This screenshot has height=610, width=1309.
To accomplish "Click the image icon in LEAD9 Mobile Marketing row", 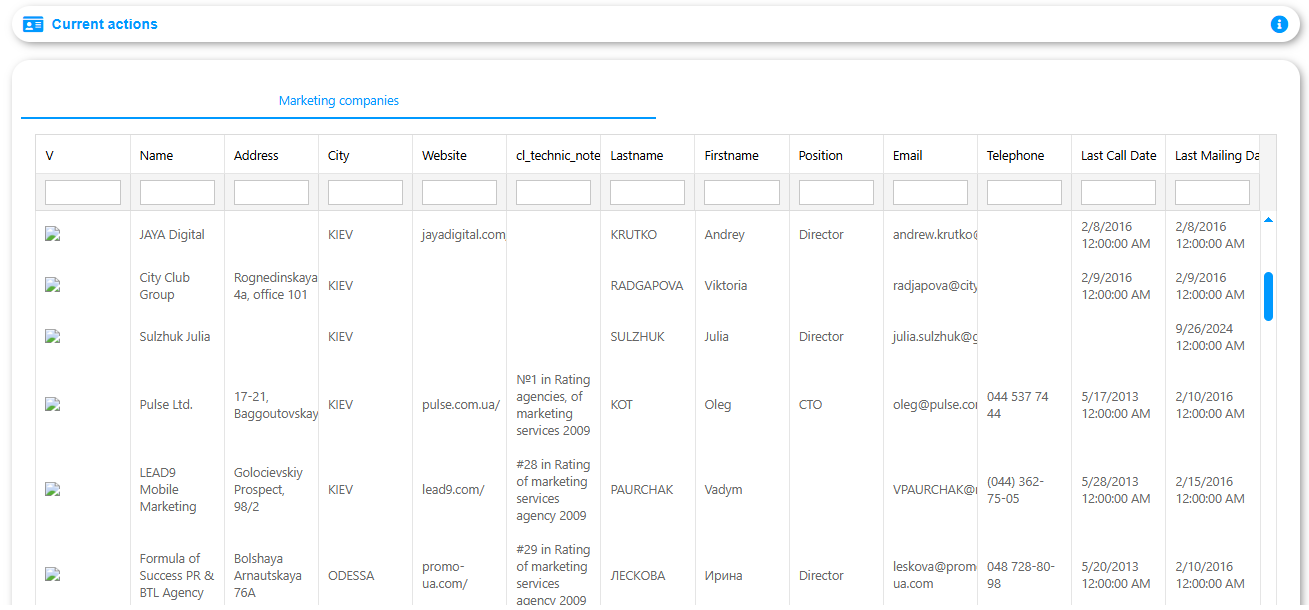I will tap(53, 489).
